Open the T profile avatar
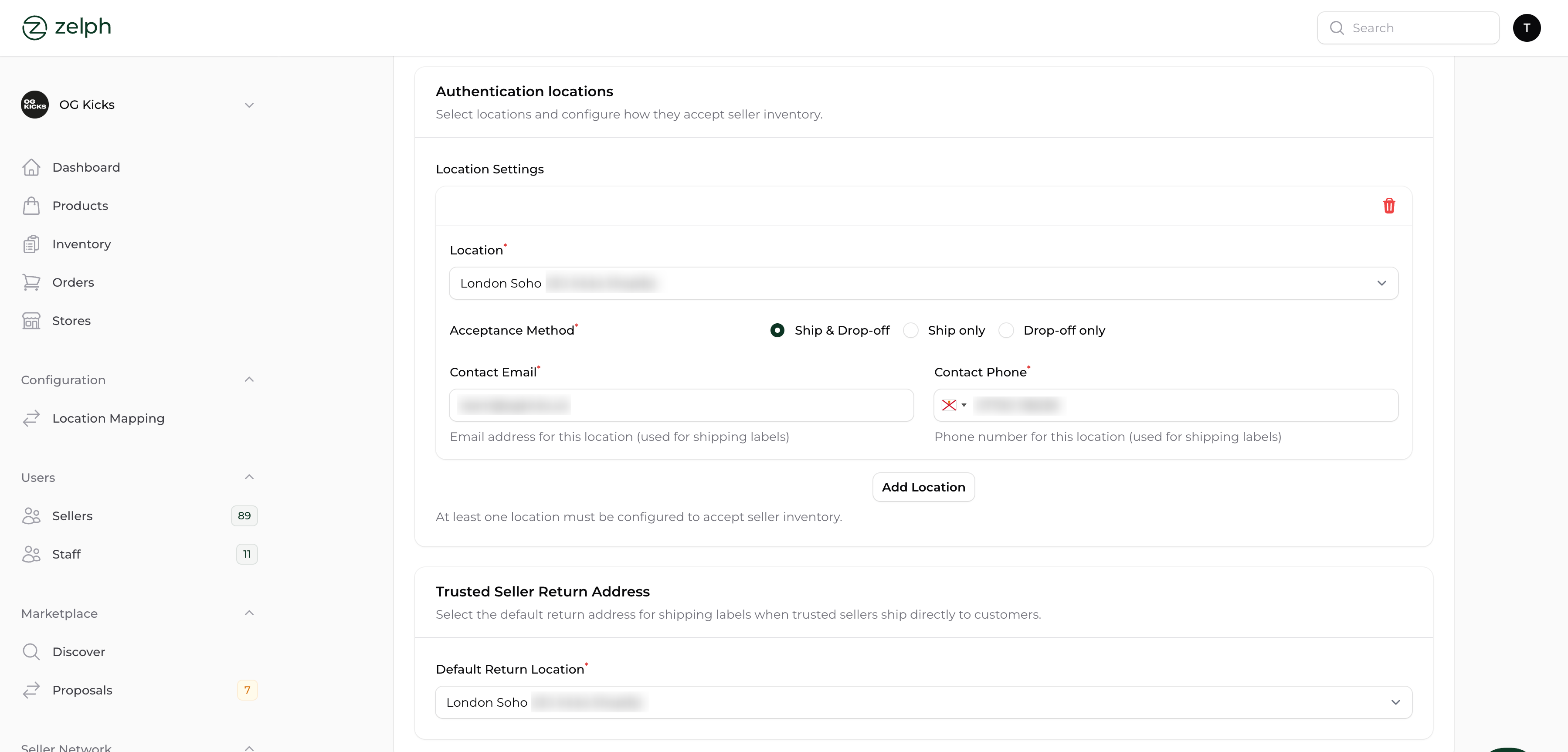 [1527, 27]
